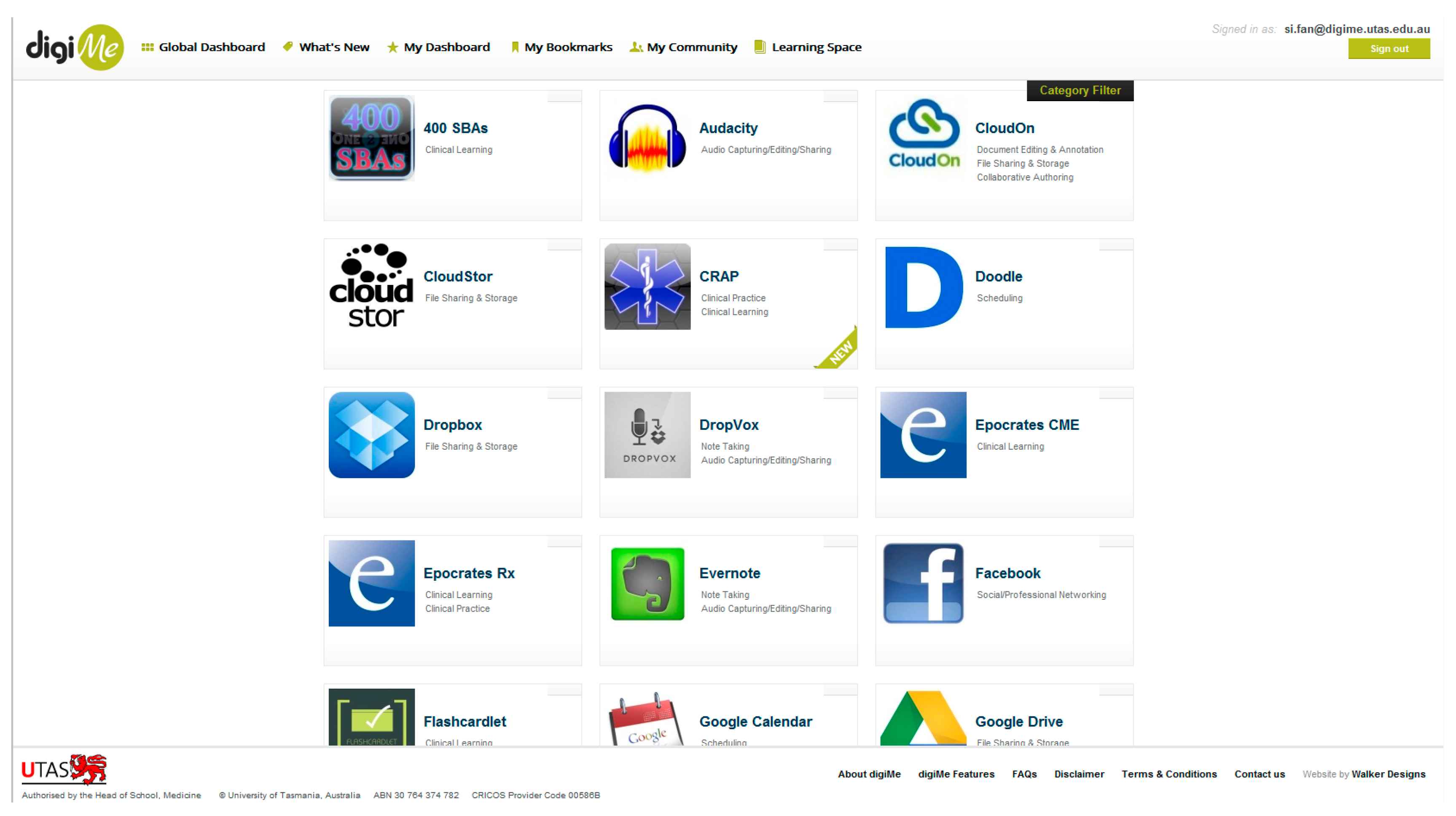
Task: Expand the Category Filter panel
Action: pos(1080,91)
